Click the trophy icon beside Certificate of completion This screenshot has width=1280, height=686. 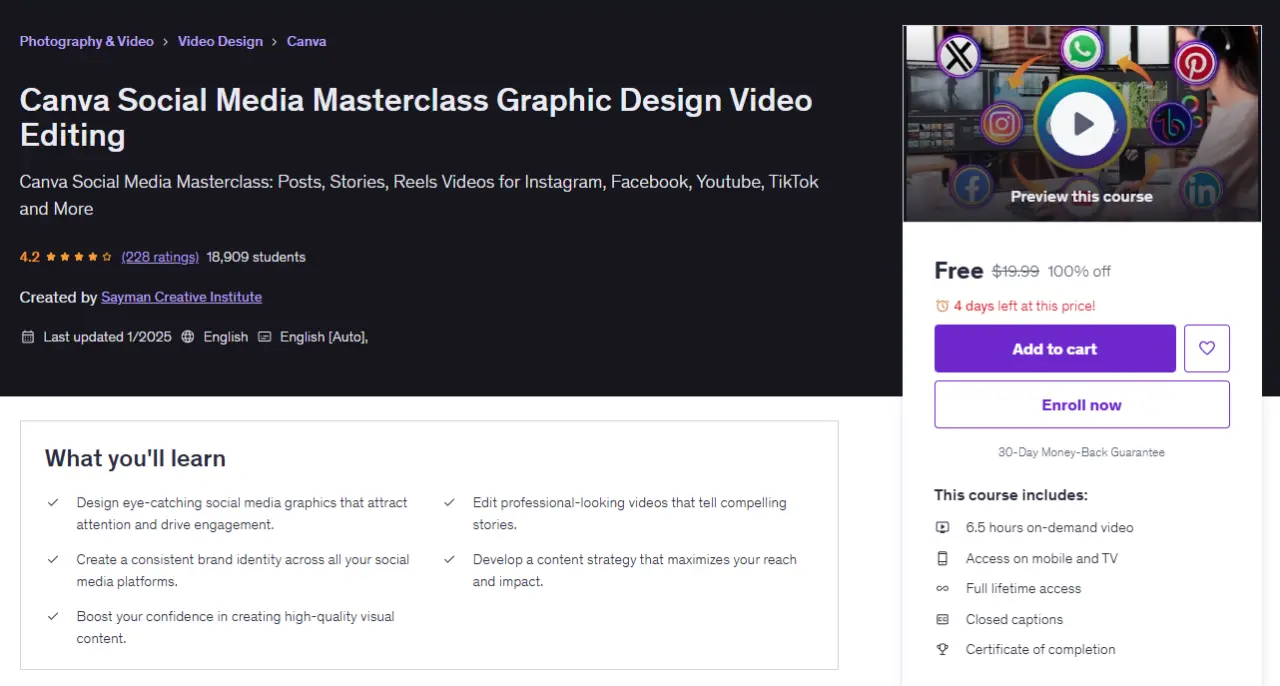click(x=942, y=649)
